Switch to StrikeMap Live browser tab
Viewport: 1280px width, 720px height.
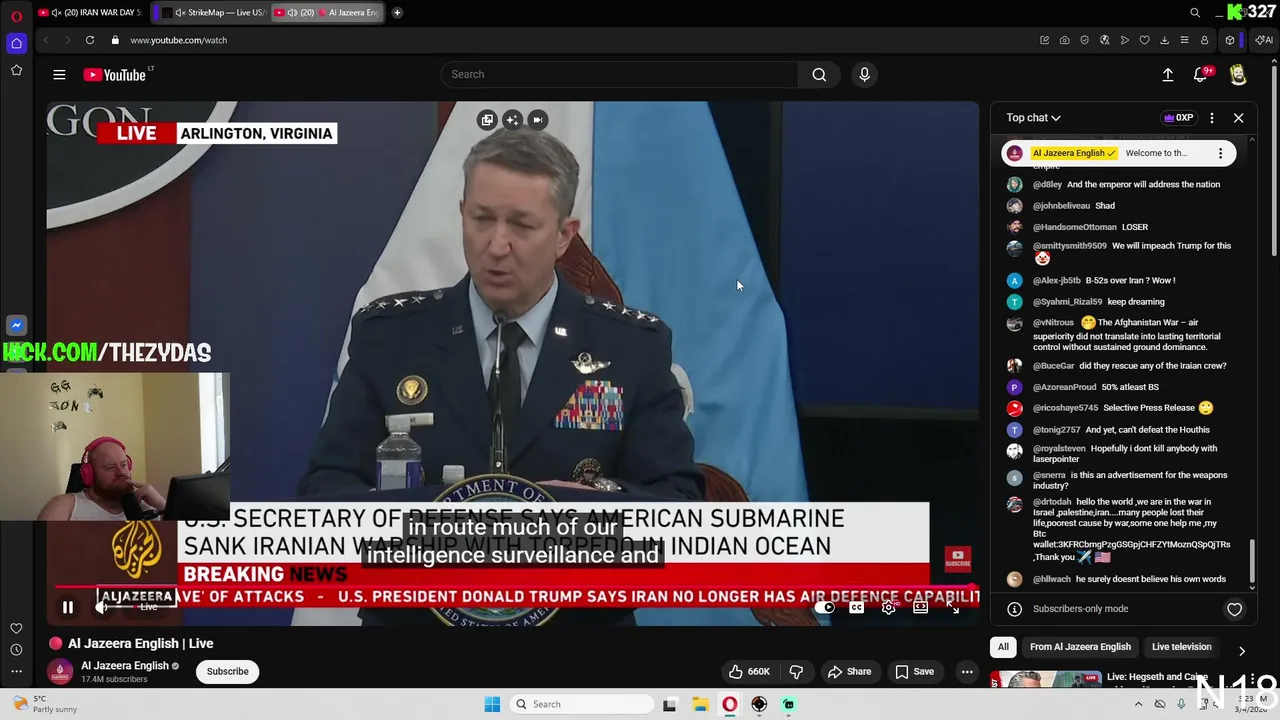[214, 13]
